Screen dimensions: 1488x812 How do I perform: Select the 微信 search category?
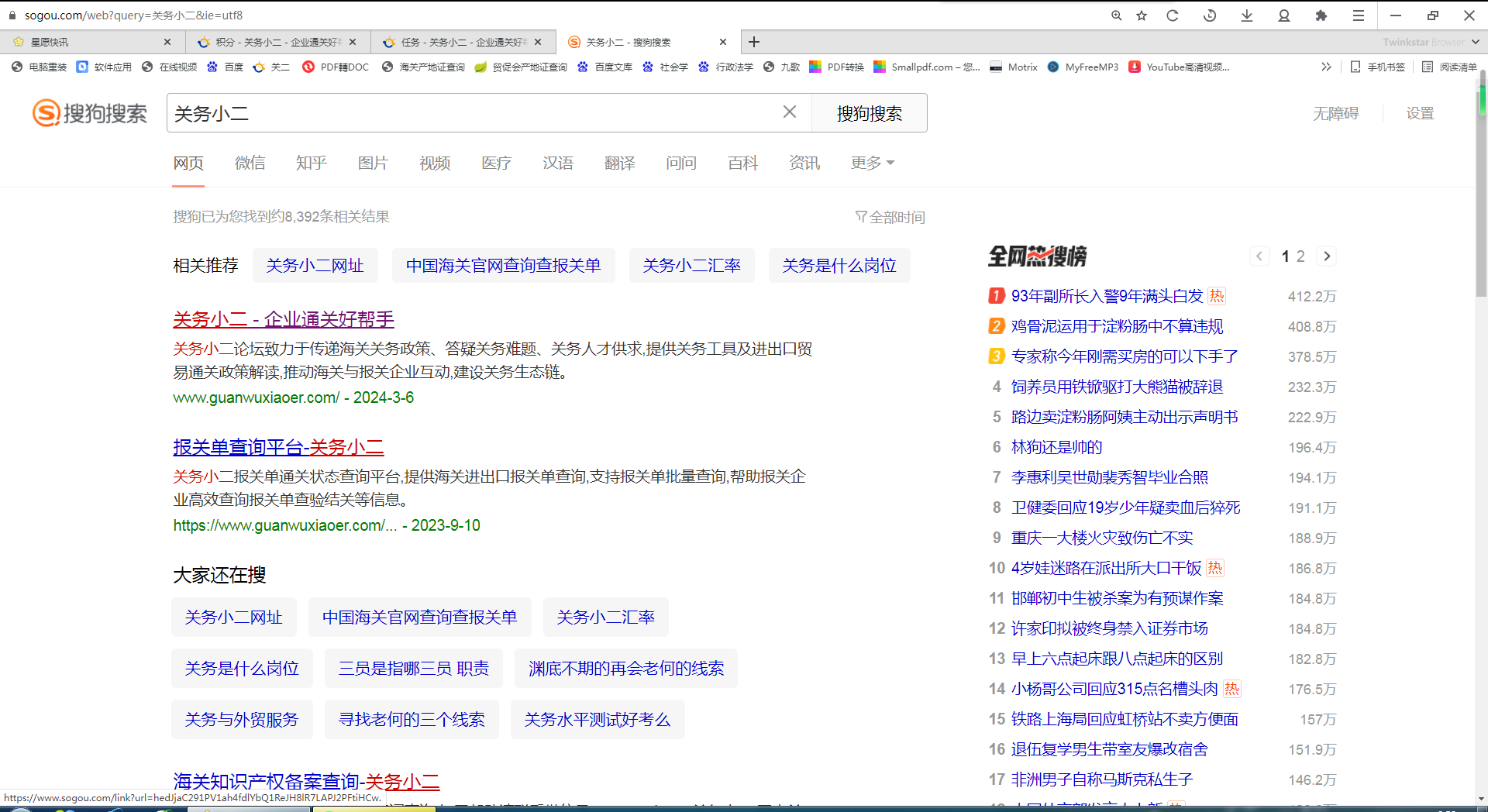[250, 163]
